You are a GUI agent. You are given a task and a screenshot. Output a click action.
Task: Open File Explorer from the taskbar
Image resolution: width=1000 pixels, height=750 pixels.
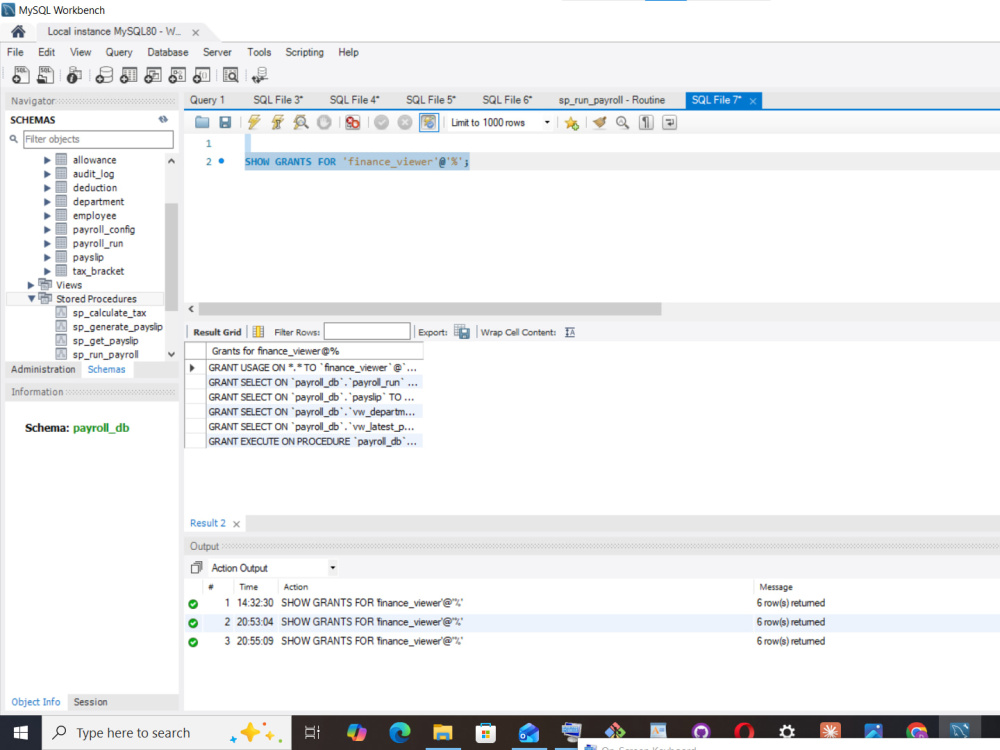(x=443, y=732)
